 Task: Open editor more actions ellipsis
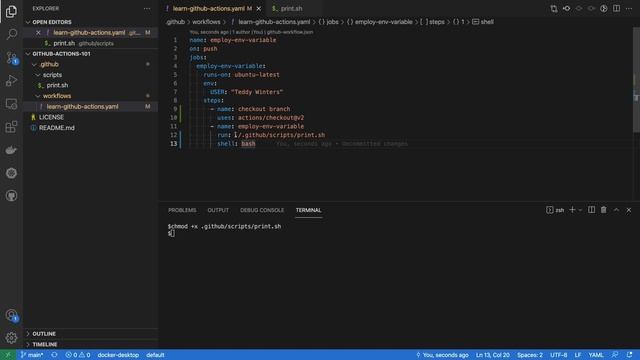tap(629, 9)
